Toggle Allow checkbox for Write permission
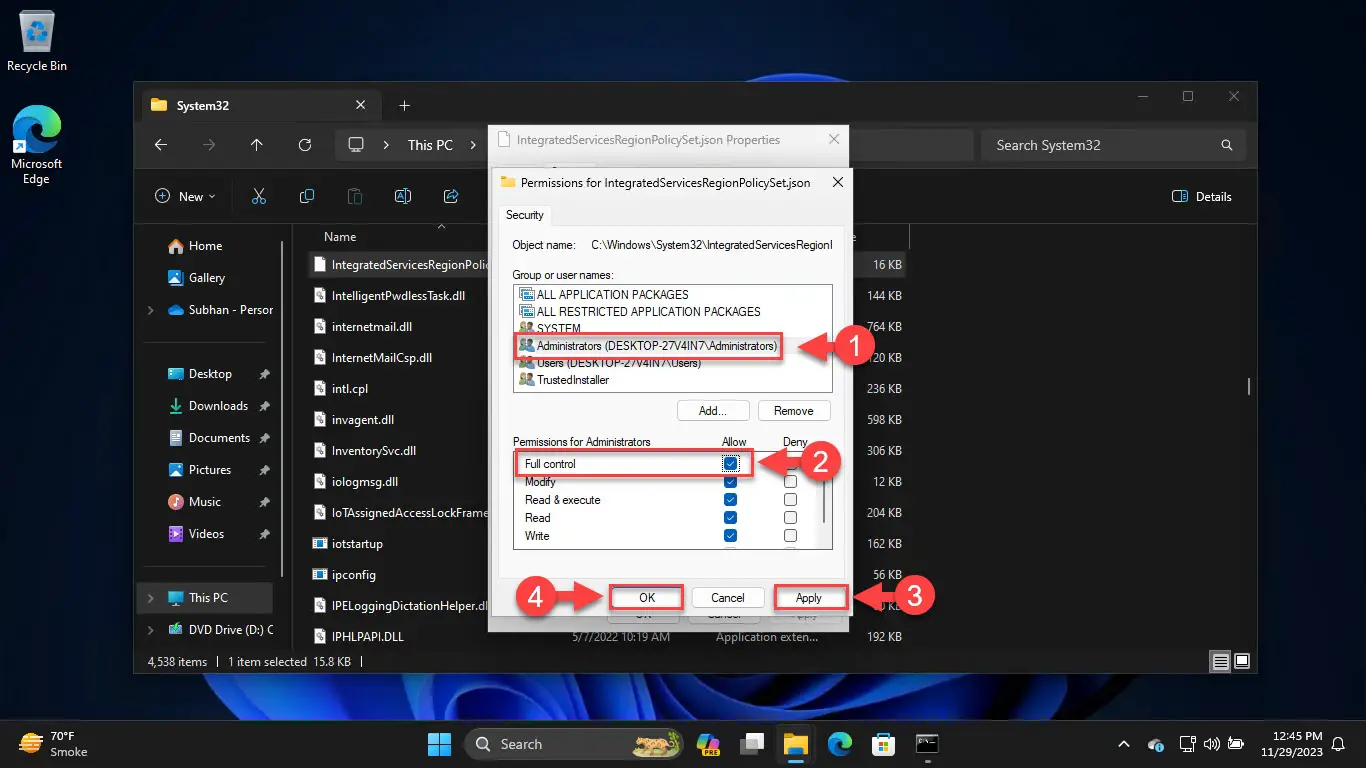 [731, 536]
